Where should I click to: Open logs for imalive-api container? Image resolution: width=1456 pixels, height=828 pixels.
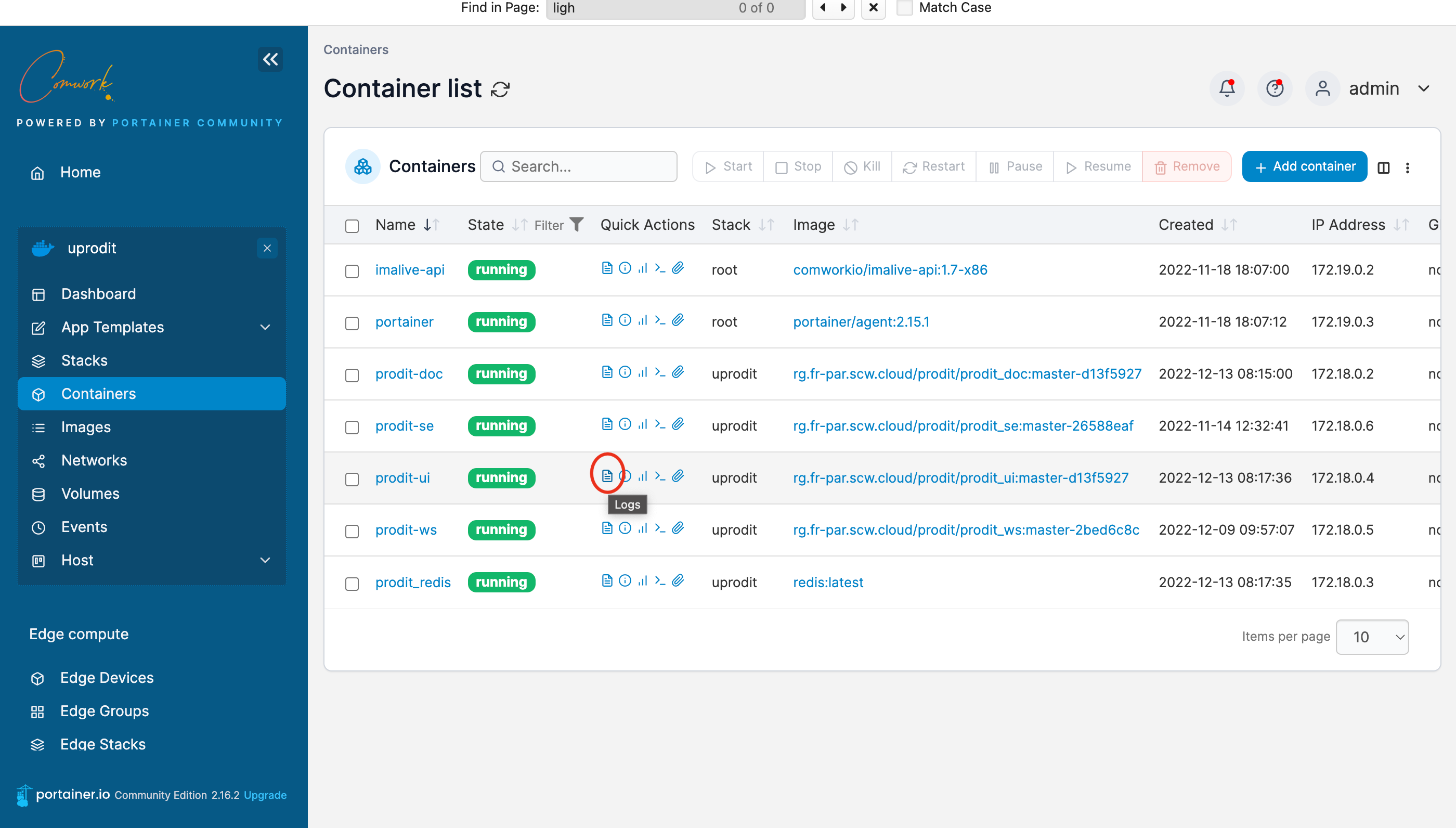(x=607, y=268)
